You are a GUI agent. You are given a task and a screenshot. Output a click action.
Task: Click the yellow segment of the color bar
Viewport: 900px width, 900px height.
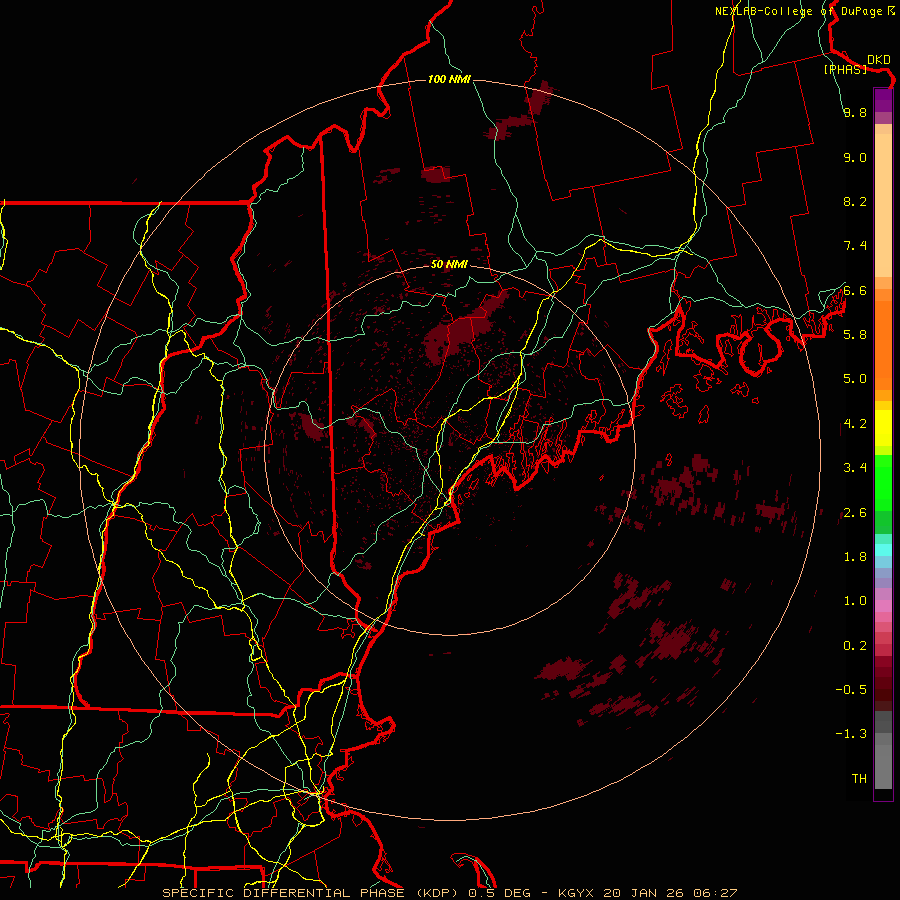(883, 428)
